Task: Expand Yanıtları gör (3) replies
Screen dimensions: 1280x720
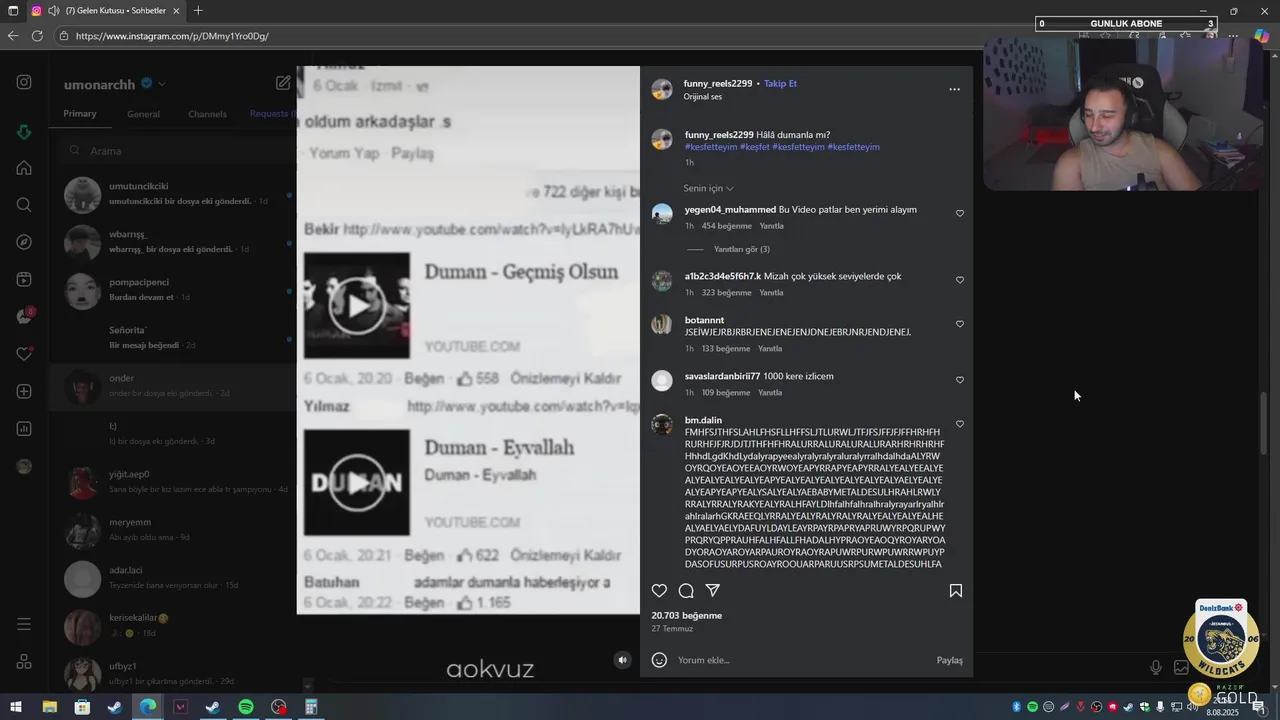Action: [x=742, y=249]
